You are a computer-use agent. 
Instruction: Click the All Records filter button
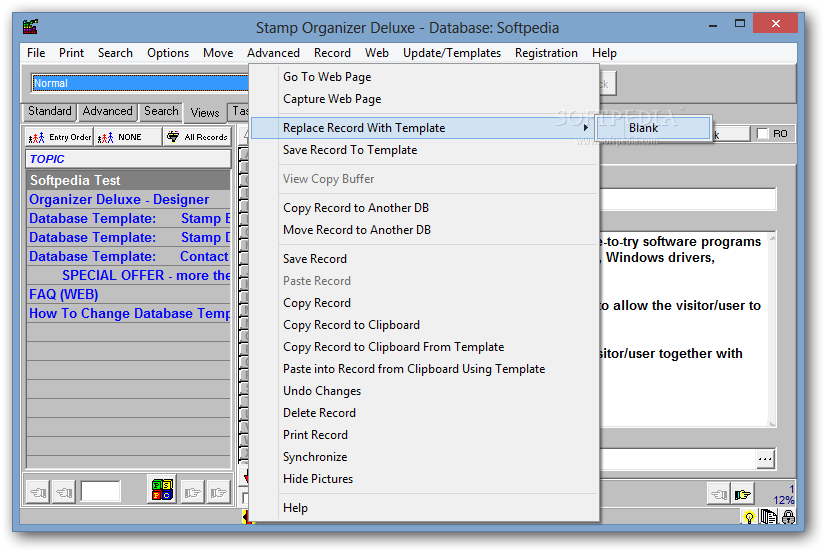pyautogui.click(x=197, y=137)
